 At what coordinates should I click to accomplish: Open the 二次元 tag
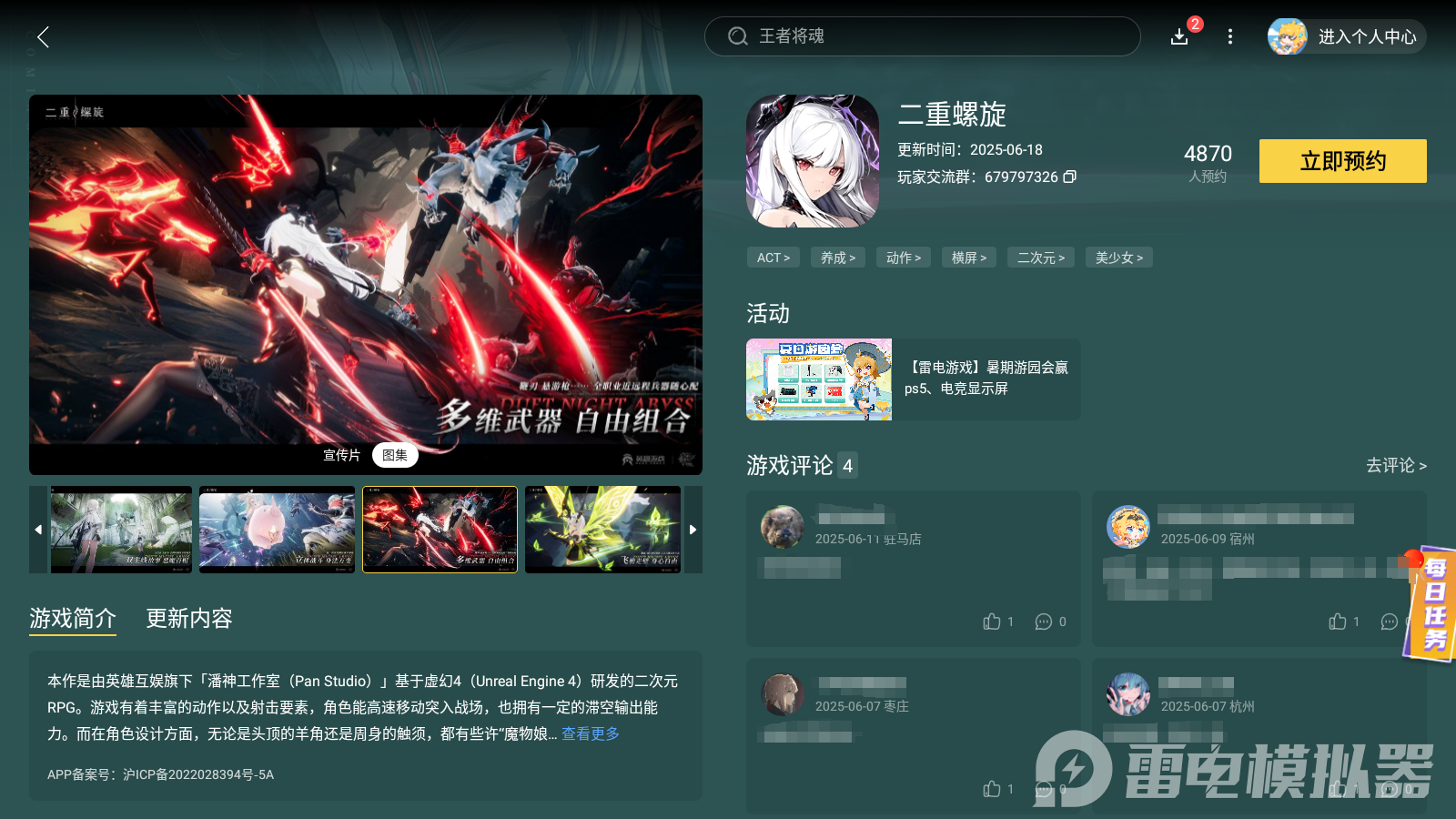coord(1041,258)
